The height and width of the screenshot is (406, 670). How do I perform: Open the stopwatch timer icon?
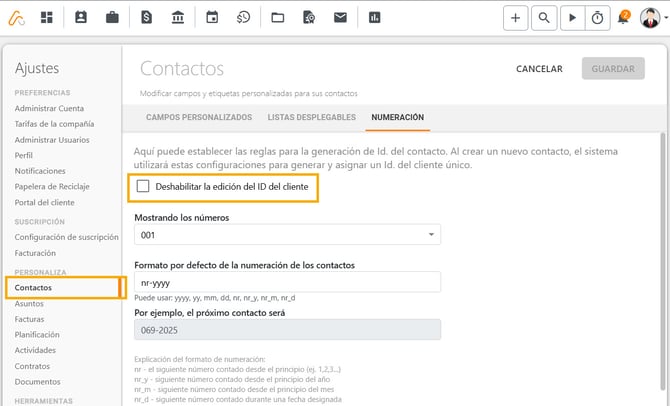597,18
